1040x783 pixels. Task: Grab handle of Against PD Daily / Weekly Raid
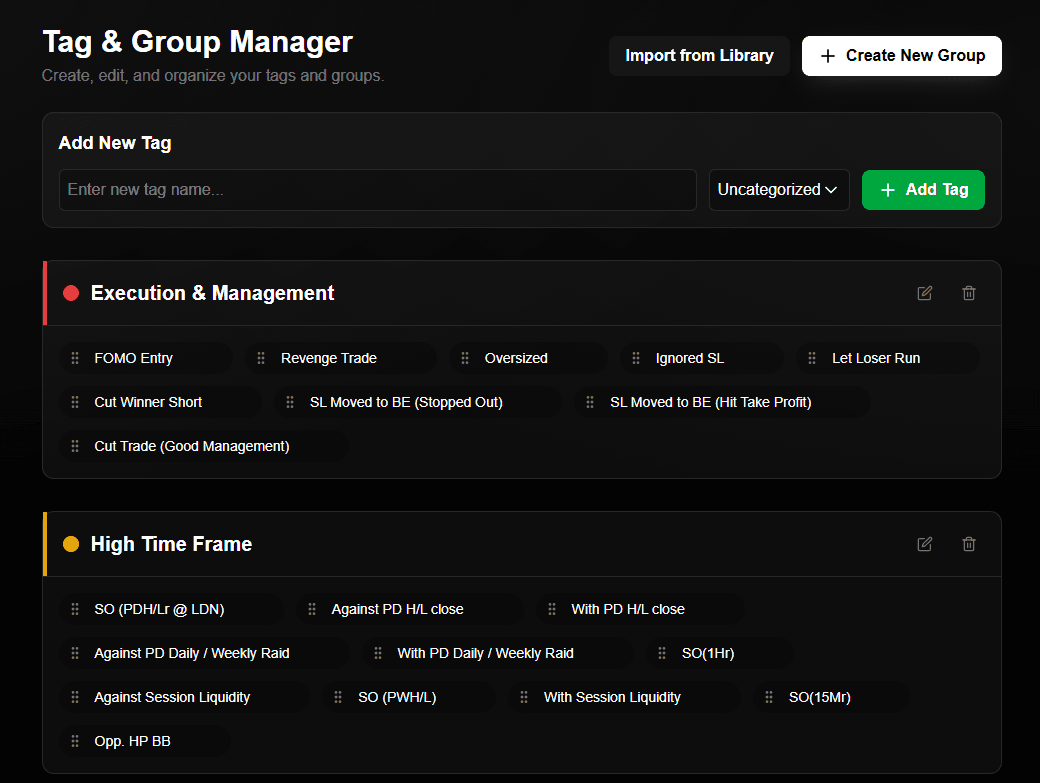point(75,653)
